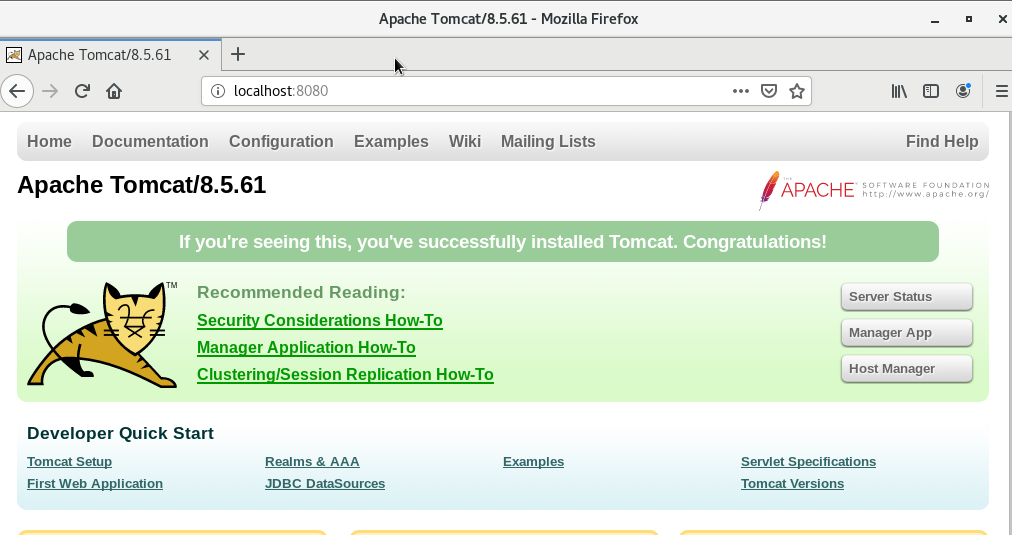
Task: Click the Apache Software Foundation logo
Action: click(x=874, y=190)
